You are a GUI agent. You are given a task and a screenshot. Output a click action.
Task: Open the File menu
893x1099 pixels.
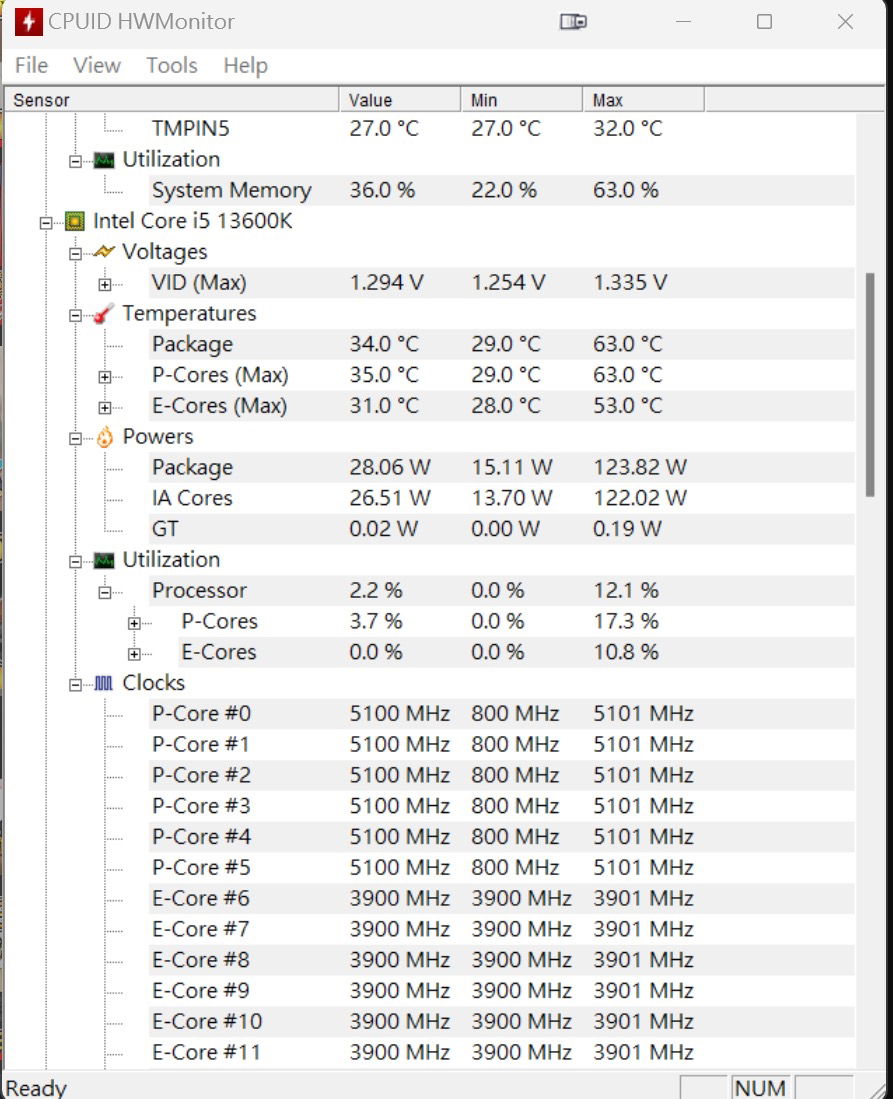pos(32,65)
